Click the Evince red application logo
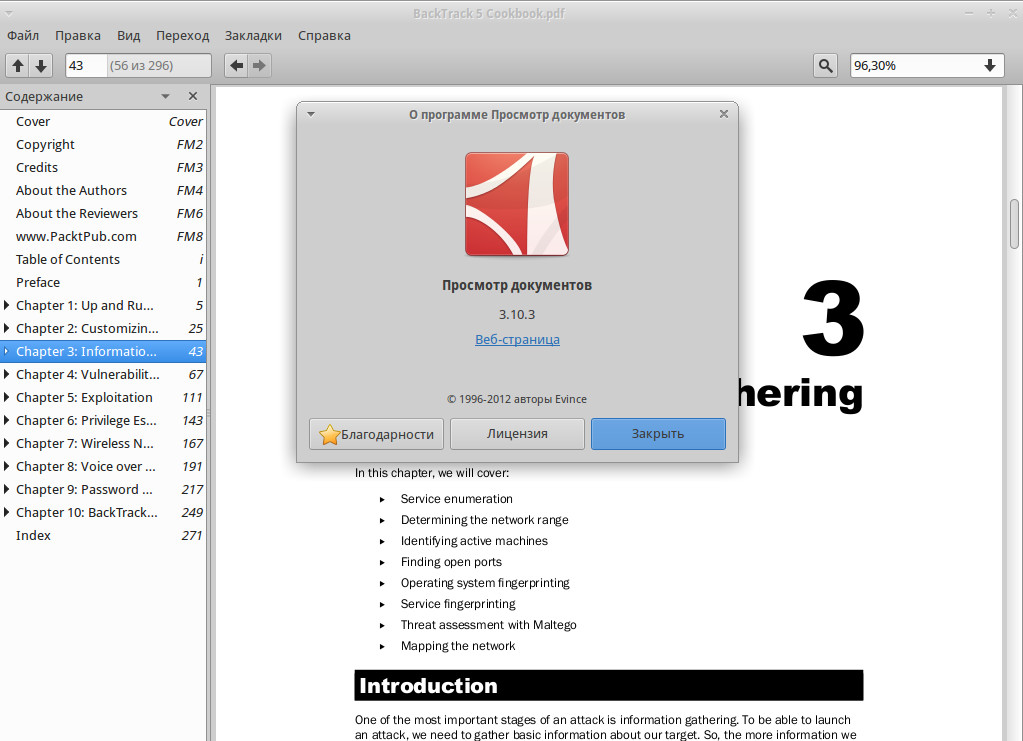The height and width of the screenshot is (741, 1023). tap(517, 204)
